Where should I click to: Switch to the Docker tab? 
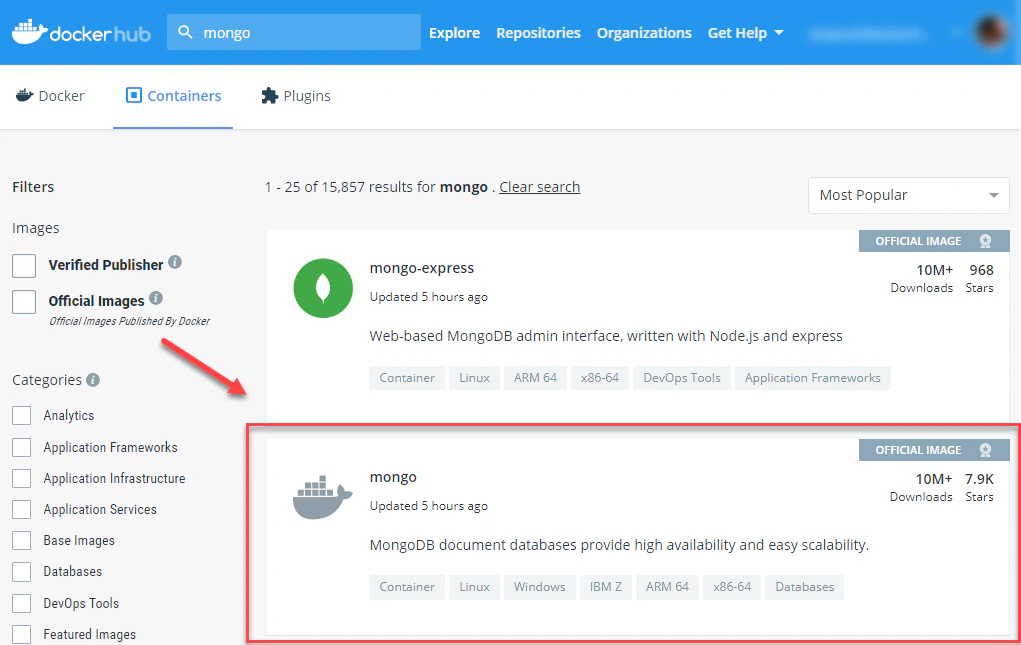[x=50, y=96]
